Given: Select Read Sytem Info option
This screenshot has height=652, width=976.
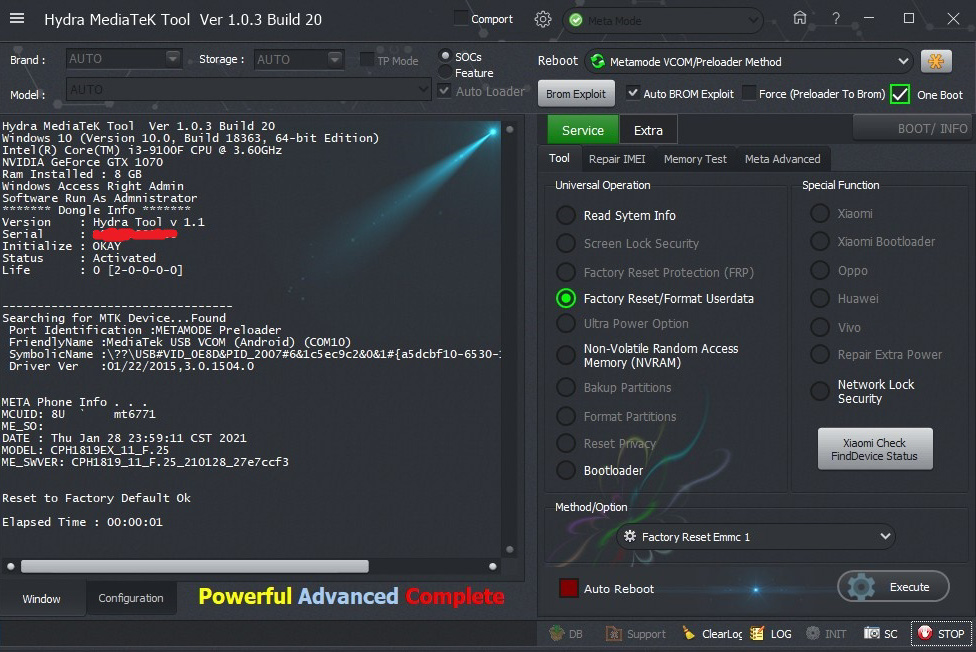Looking at the screenshot, I should [566, 215].
